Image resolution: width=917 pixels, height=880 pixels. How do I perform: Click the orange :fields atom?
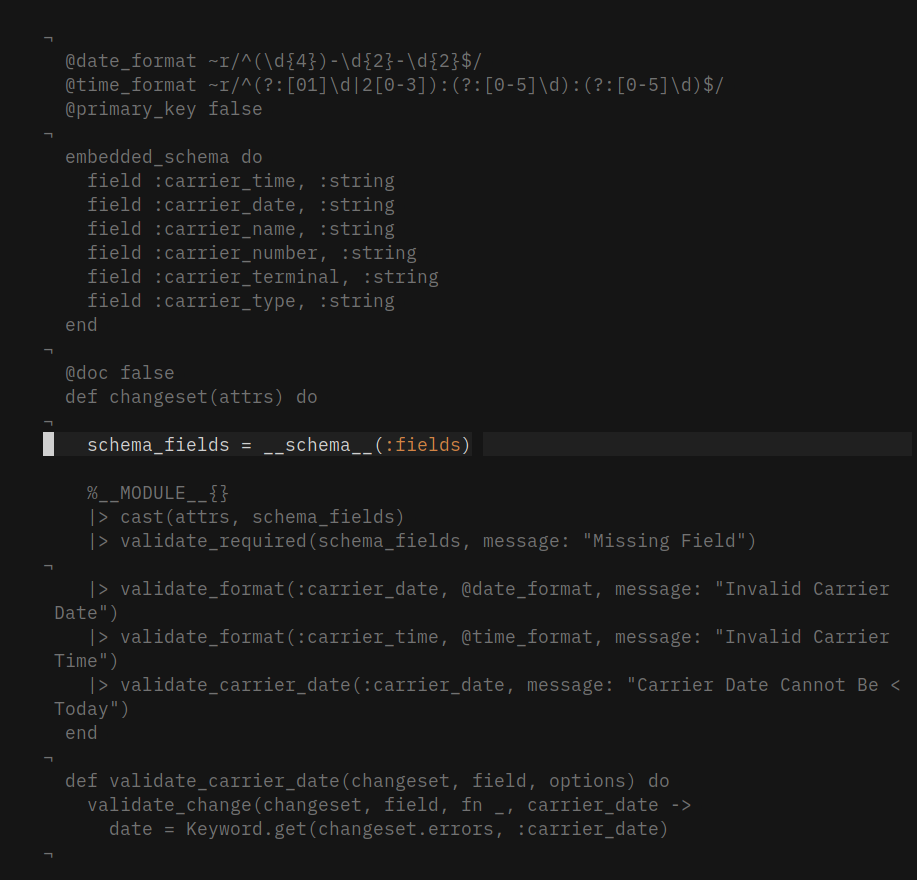(x=427, y=445)
